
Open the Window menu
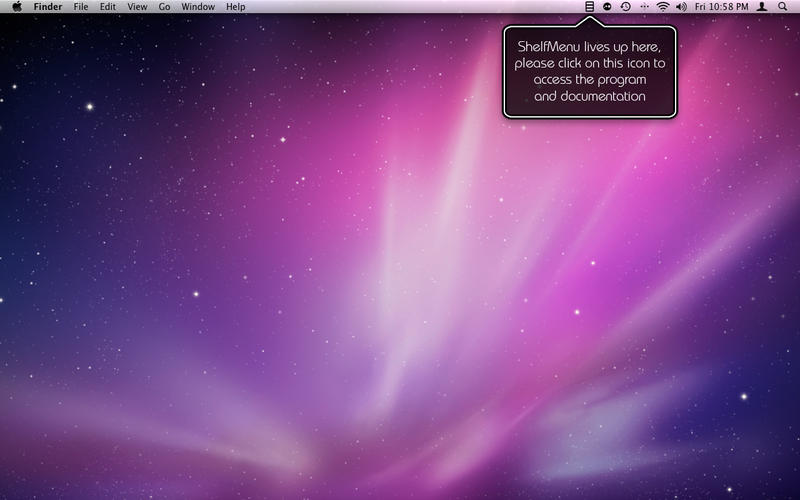(x=198, y=7)
